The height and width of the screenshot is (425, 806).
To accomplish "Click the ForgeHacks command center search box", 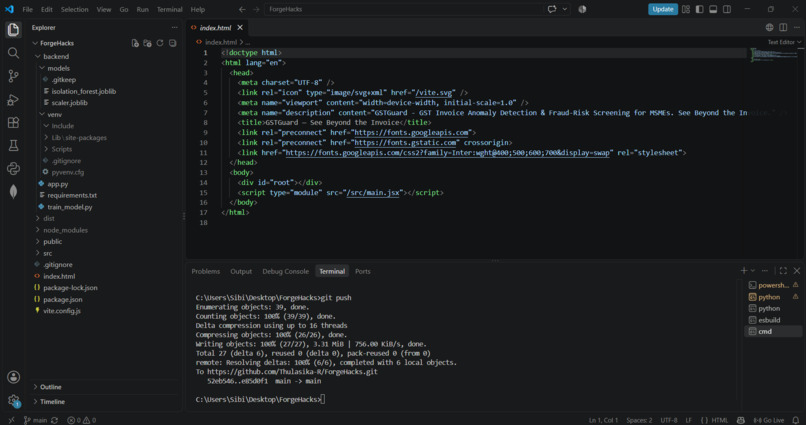I will (404, 9).
